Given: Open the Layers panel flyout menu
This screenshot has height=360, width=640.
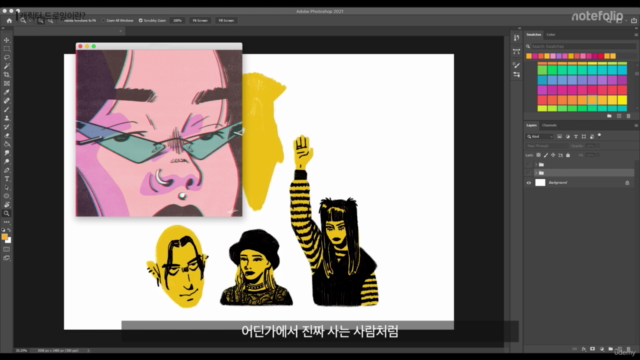Looking at the screenshot, I should coord(636,125).
